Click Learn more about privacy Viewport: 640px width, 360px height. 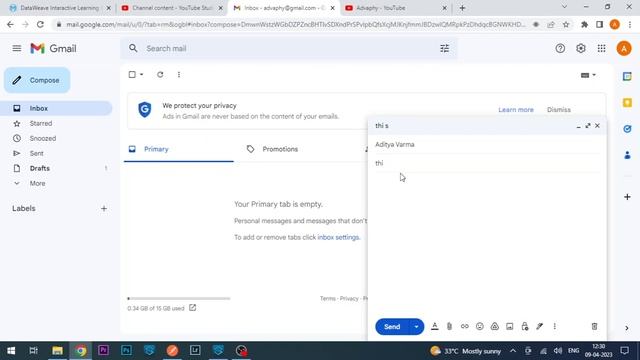(516, 110)
